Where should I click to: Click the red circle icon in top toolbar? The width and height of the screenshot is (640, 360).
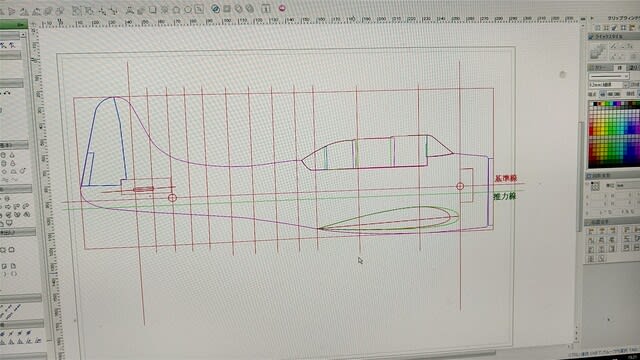point(282,8)
